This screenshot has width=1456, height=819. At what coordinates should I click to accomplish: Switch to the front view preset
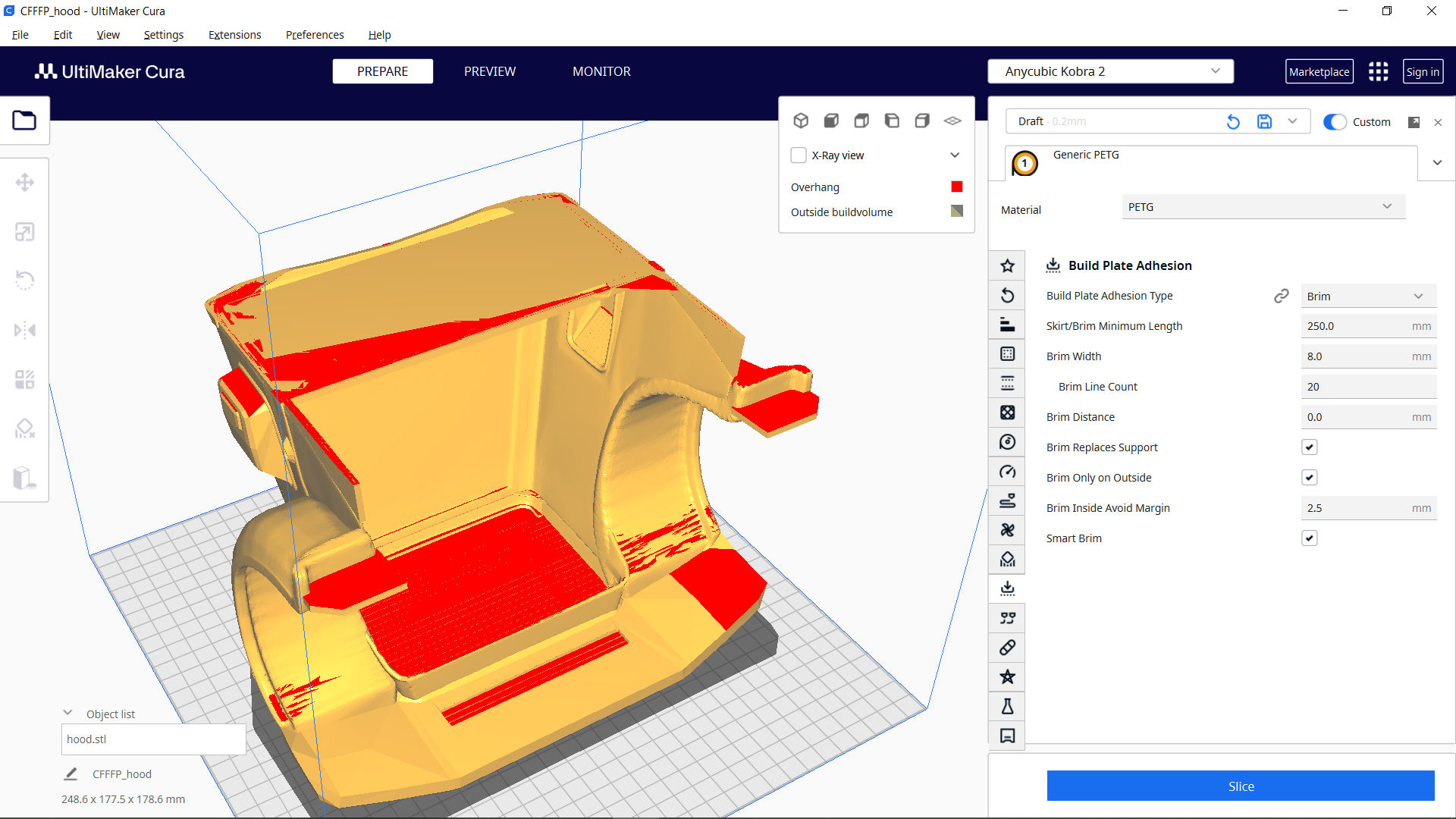click(x=831, y=120)
